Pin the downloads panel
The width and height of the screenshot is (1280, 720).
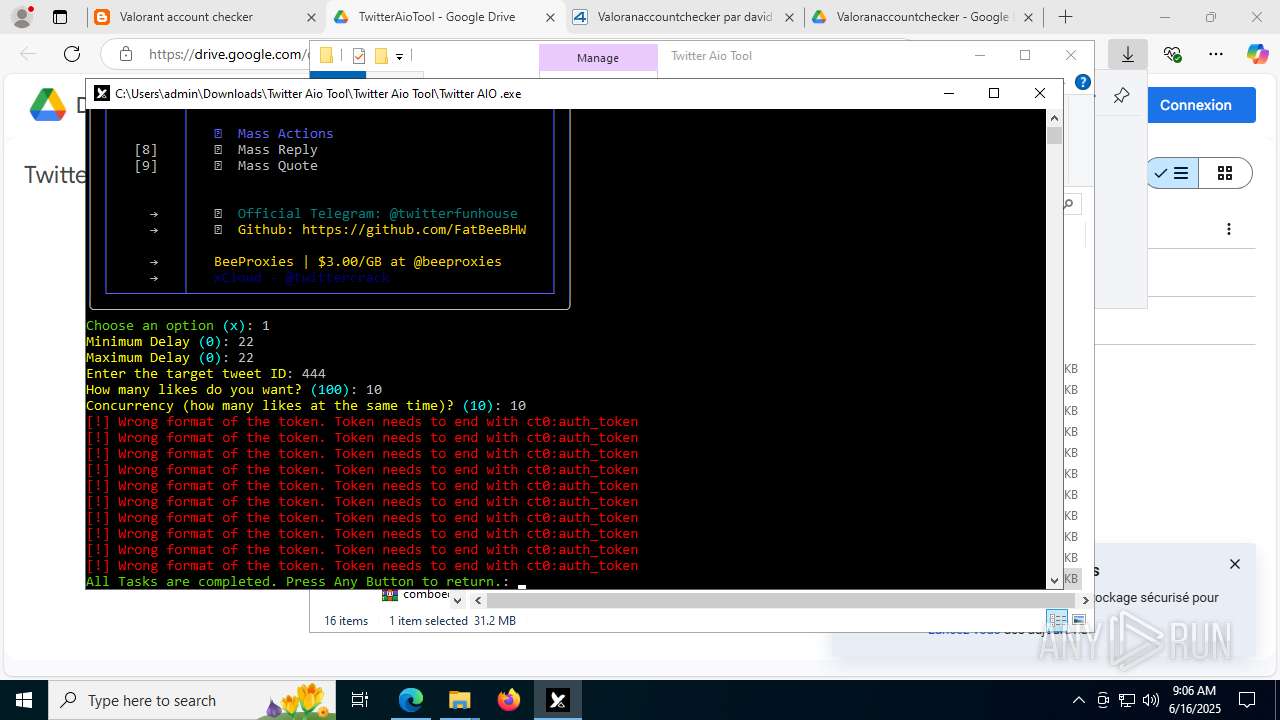[x=1121, y=96]
